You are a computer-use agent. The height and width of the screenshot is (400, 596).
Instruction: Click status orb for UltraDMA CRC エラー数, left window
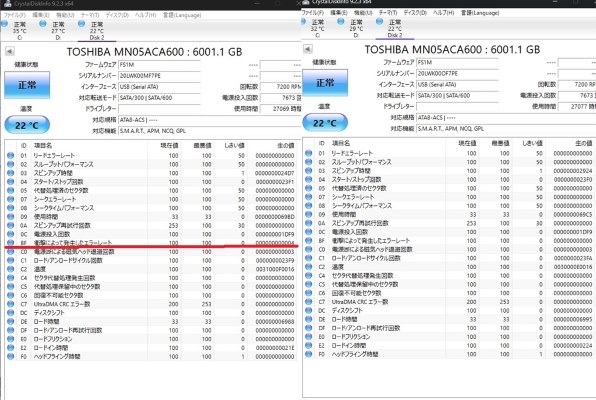pos(11,304)
